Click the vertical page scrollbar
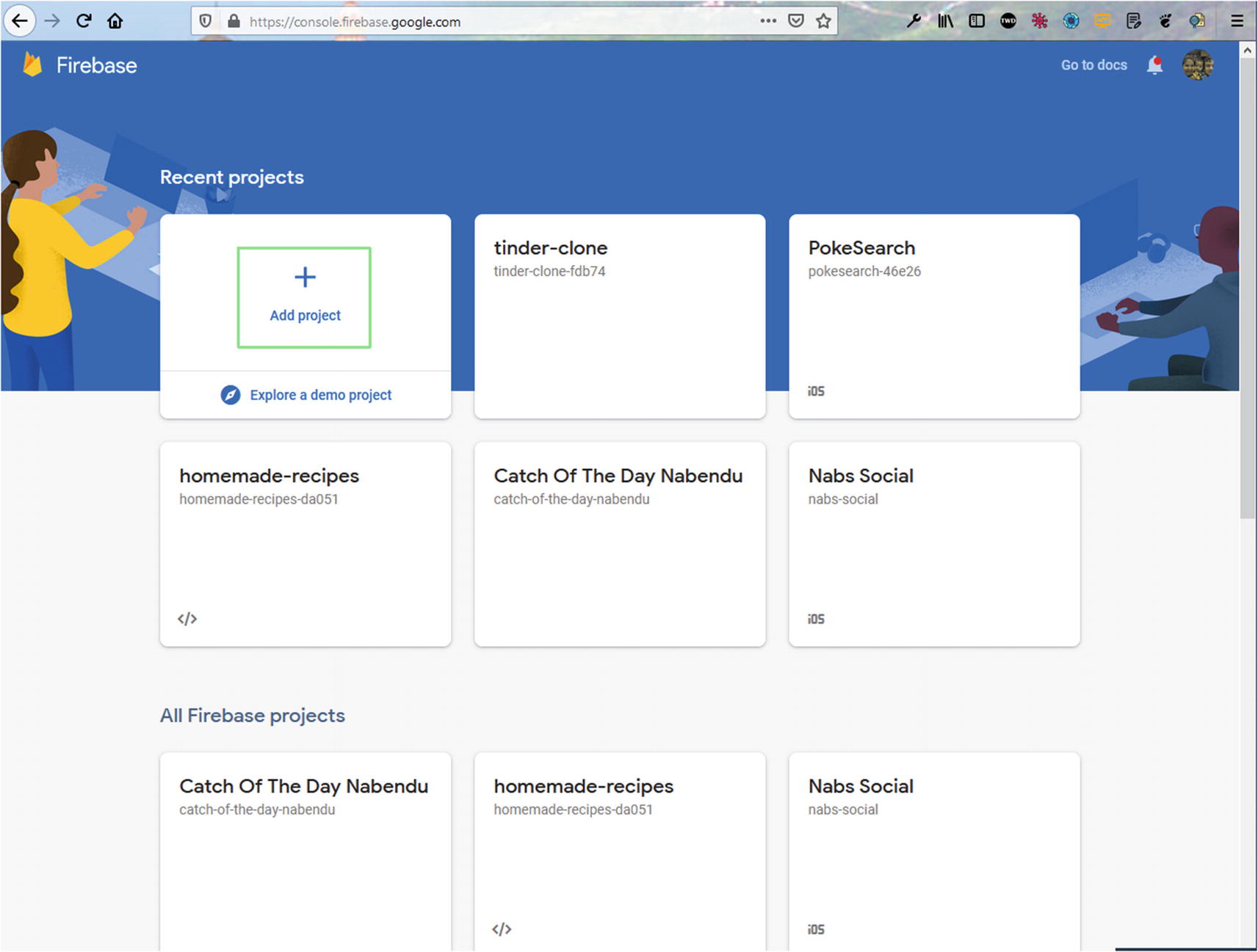Image resolution: width=1258 pixels, height=952 pixels. pos(1247,294)
